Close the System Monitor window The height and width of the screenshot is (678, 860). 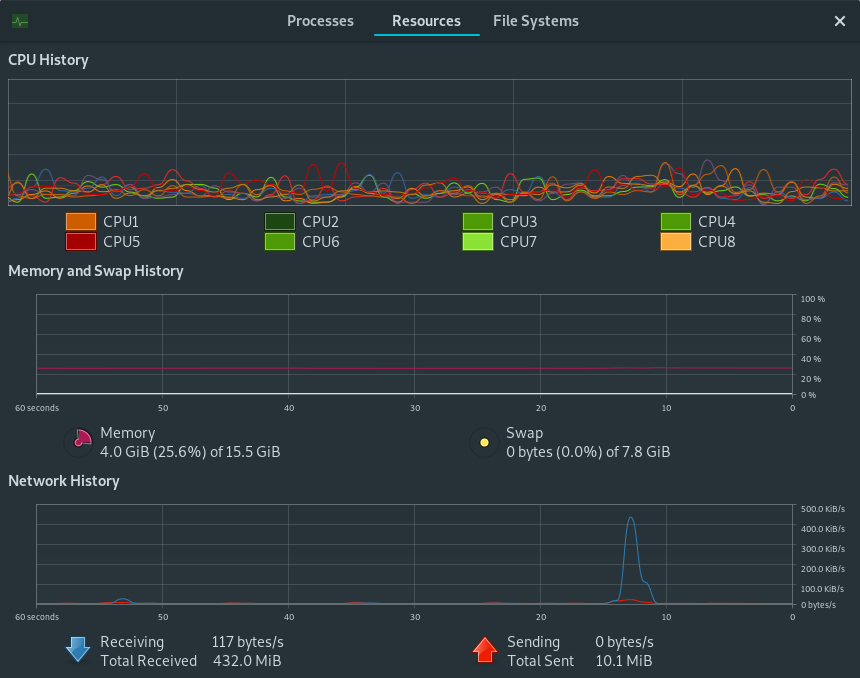click(840, 21)
